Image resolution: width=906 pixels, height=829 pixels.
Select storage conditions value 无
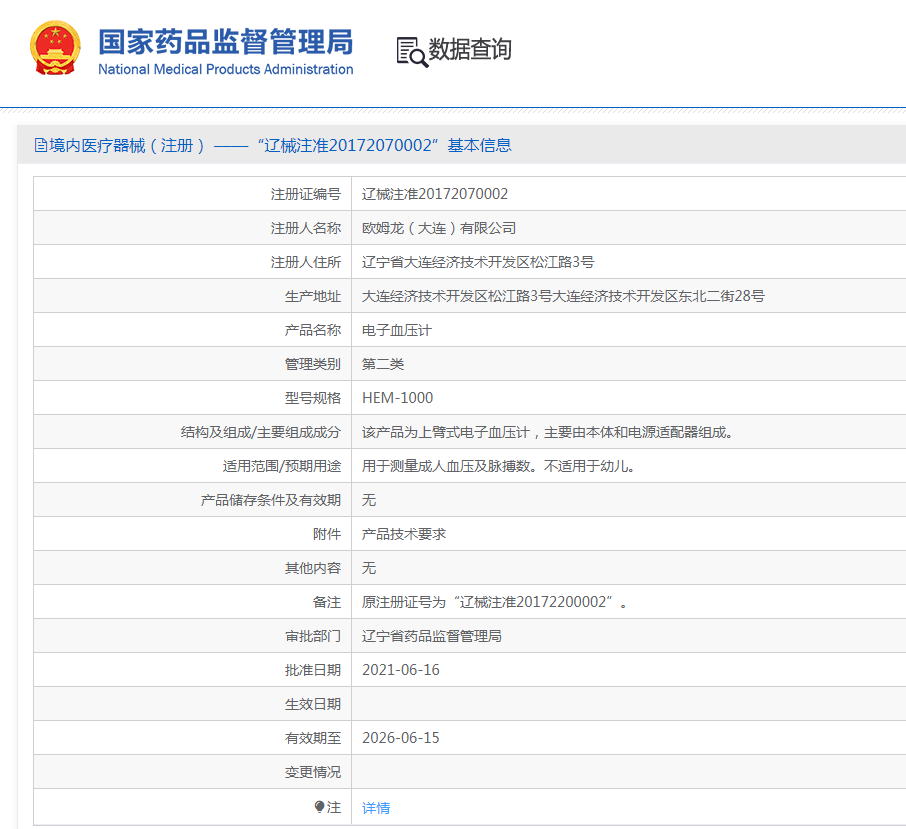point(369,500)
